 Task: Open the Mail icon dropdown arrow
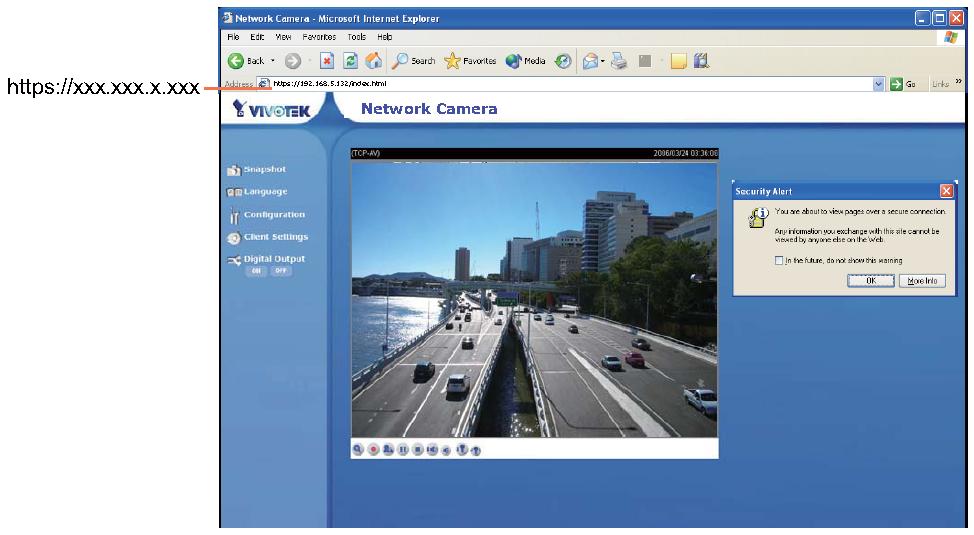(603, 61)
